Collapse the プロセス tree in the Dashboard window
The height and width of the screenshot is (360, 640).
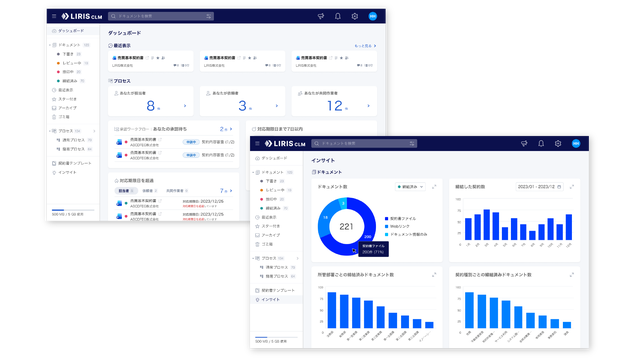click(50, 131)
